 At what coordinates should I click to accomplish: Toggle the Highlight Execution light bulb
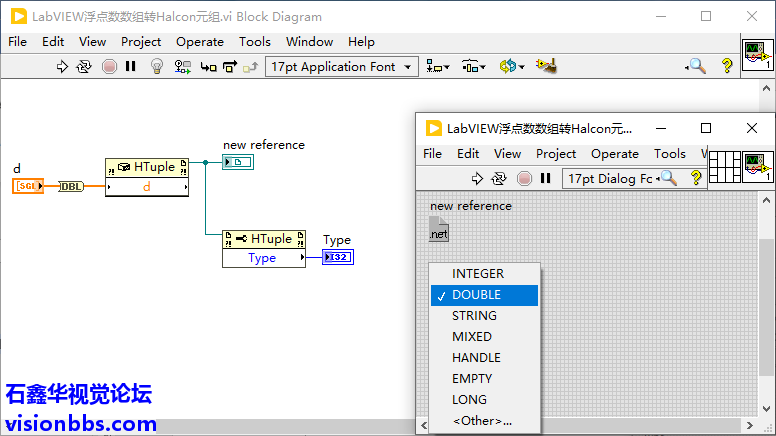click(x=156, y=67)
